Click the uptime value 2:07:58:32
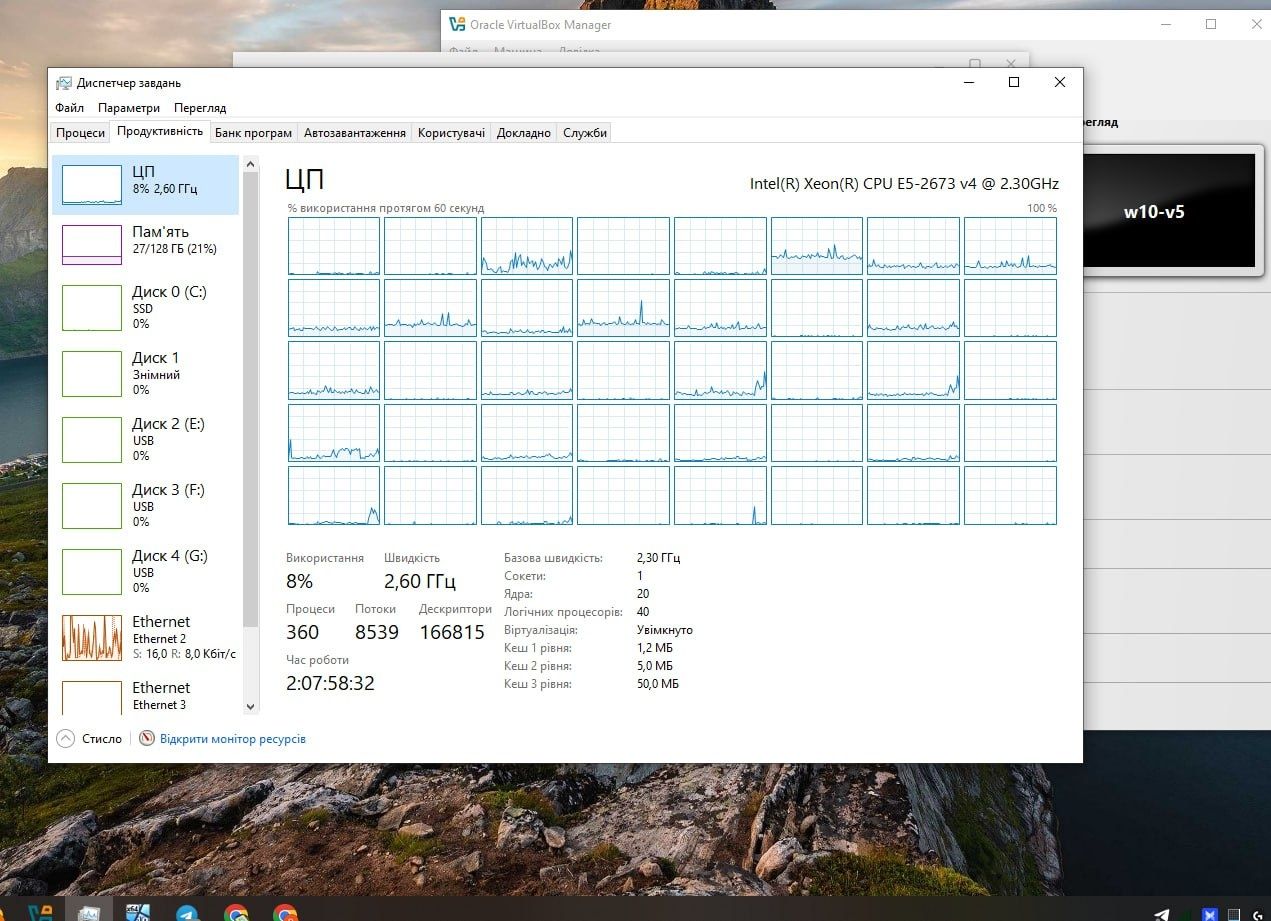This screenshot has height=921, width=1271. (330, 683)
